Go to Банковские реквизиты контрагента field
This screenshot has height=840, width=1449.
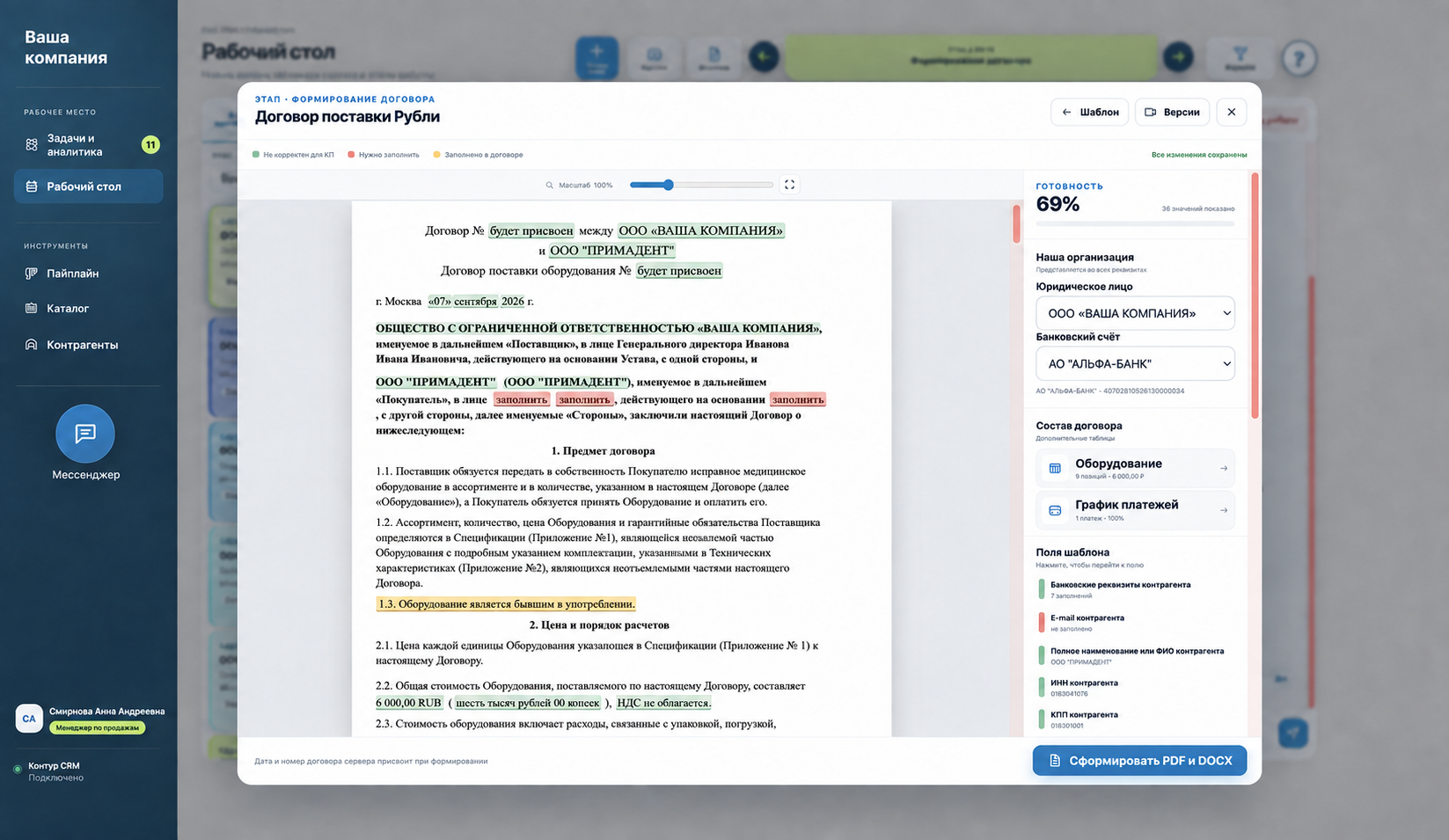pyautogui.click(x=1135, y=589)
